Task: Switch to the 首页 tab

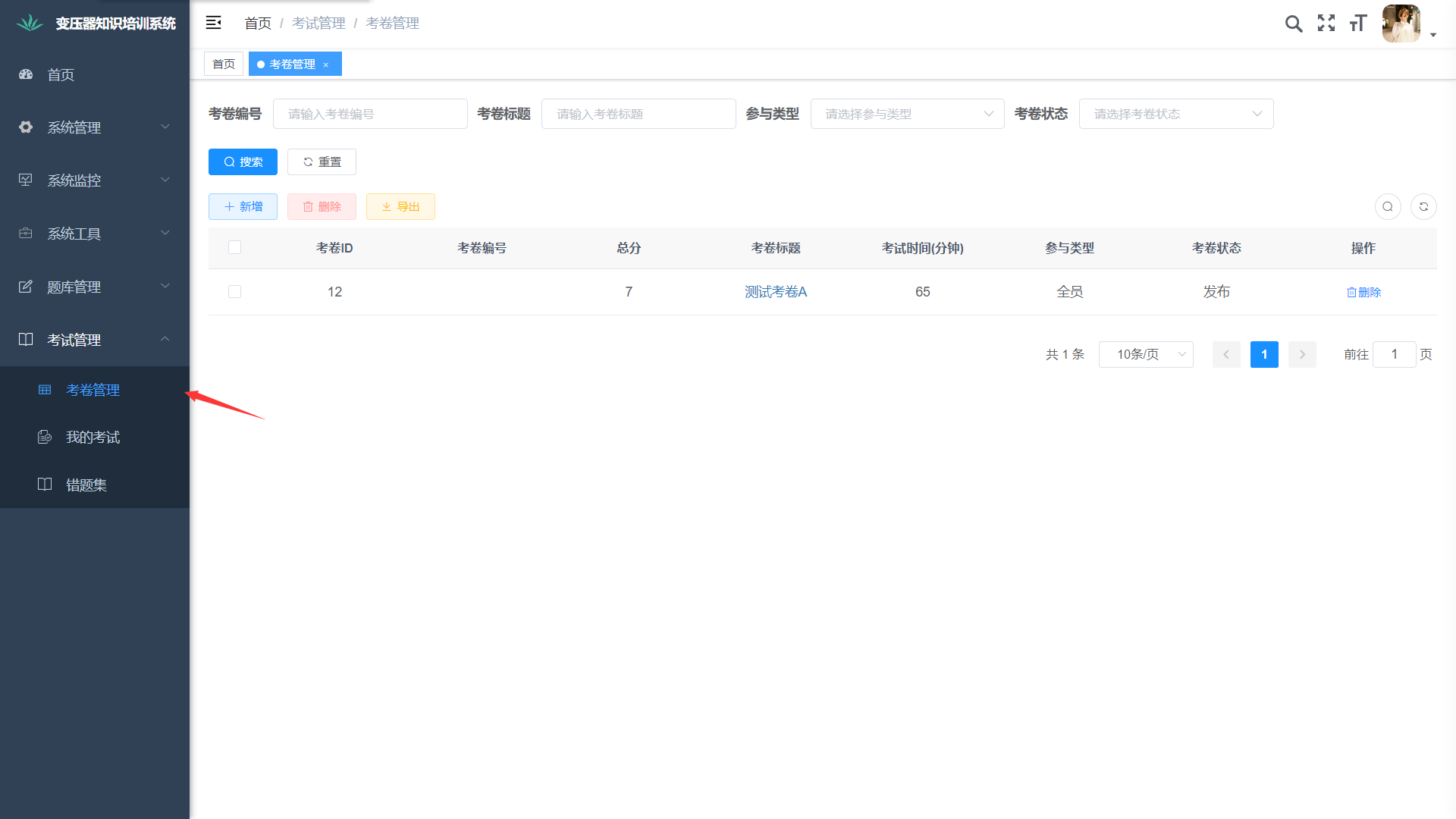Action: (x=224, y=64)
